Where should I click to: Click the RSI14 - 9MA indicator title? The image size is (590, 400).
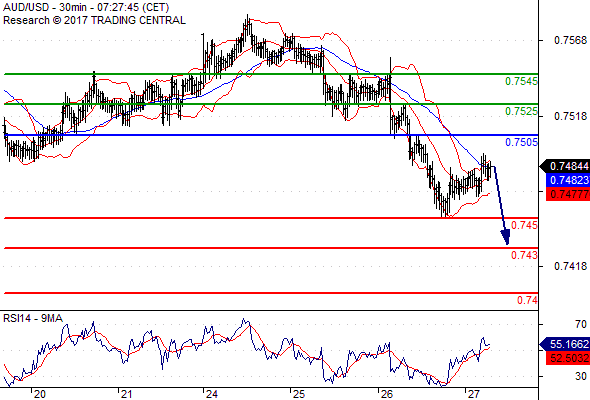pyautogui.click(x=33, y=318)
